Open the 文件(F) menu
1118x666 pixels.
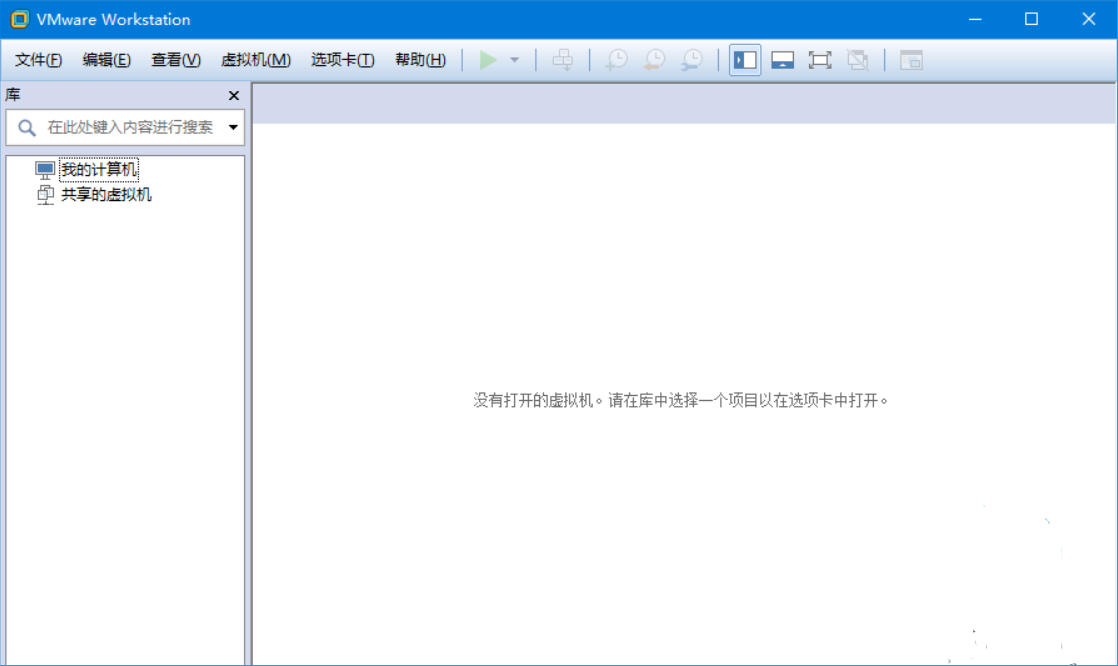39,60
